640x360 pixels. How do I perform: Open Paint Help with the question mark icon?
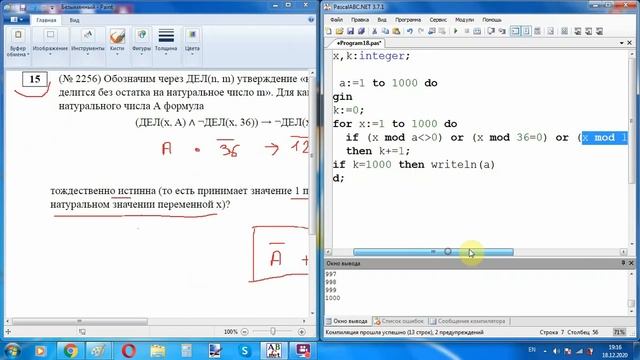[311, 20]
